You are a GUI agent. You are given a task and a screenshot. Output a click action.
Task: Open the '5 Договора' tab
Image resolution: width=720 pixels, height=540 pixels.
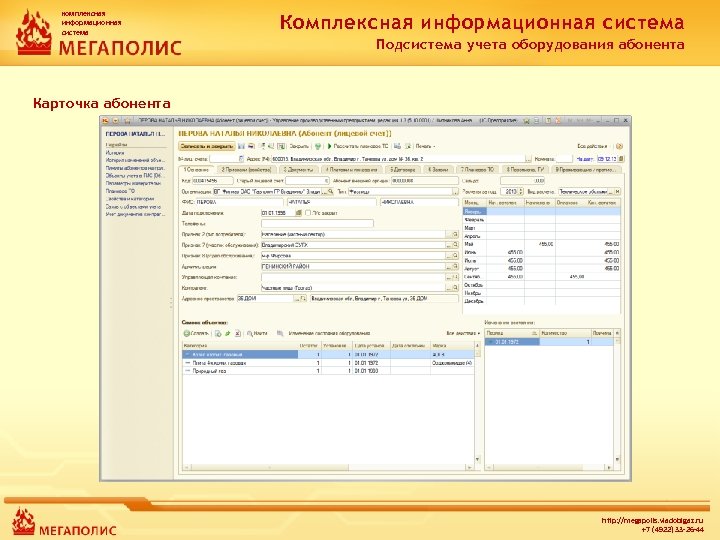[403, 169]
